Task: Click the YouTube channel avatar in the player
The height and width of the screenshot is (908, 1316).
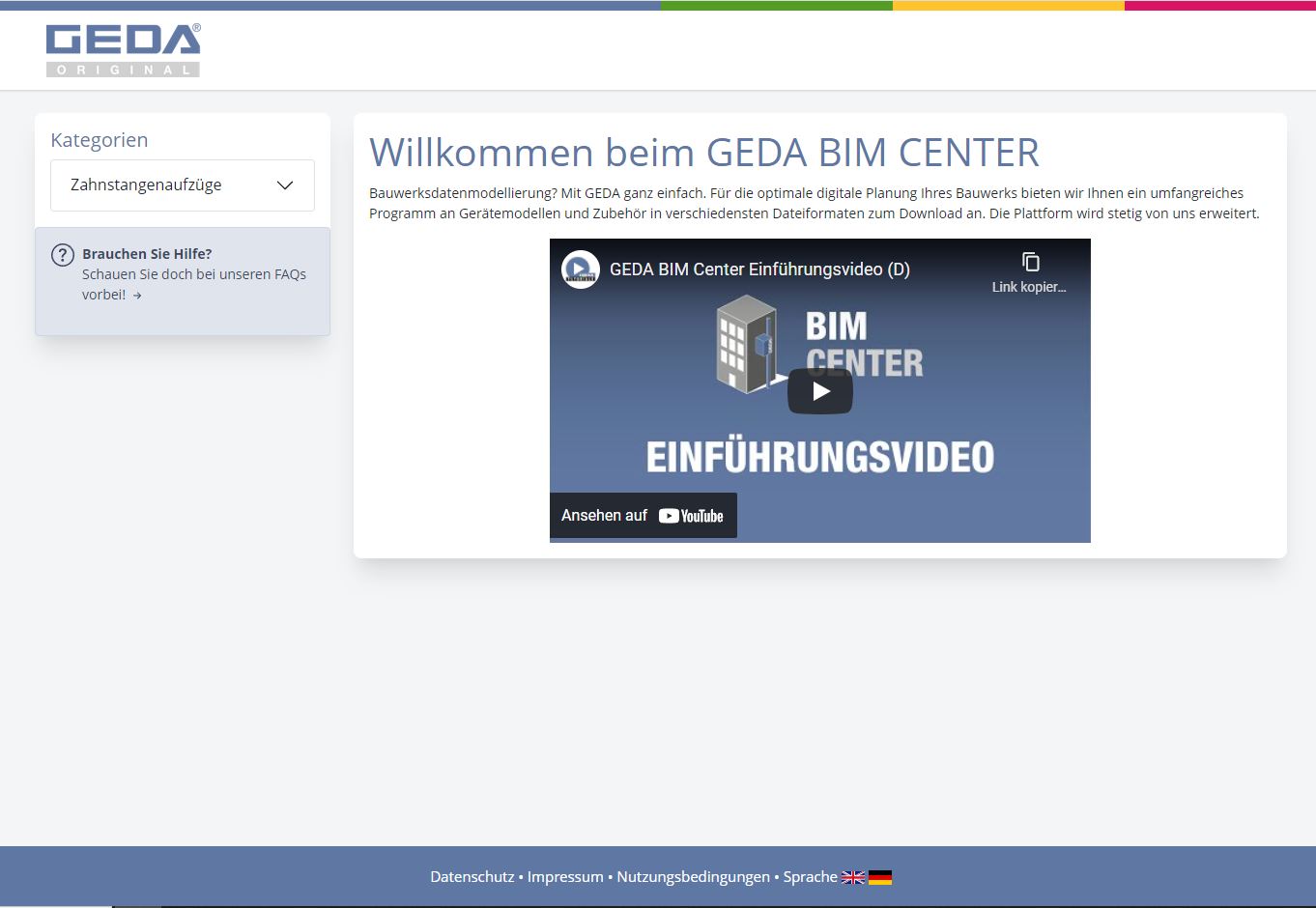Action: pyautogui.click(x=580, y=270)
